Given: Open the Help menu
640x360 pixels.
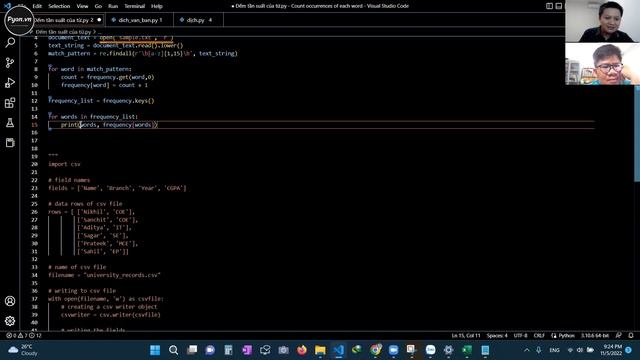Looking at the screenshot, I should [x=157, y=6].
